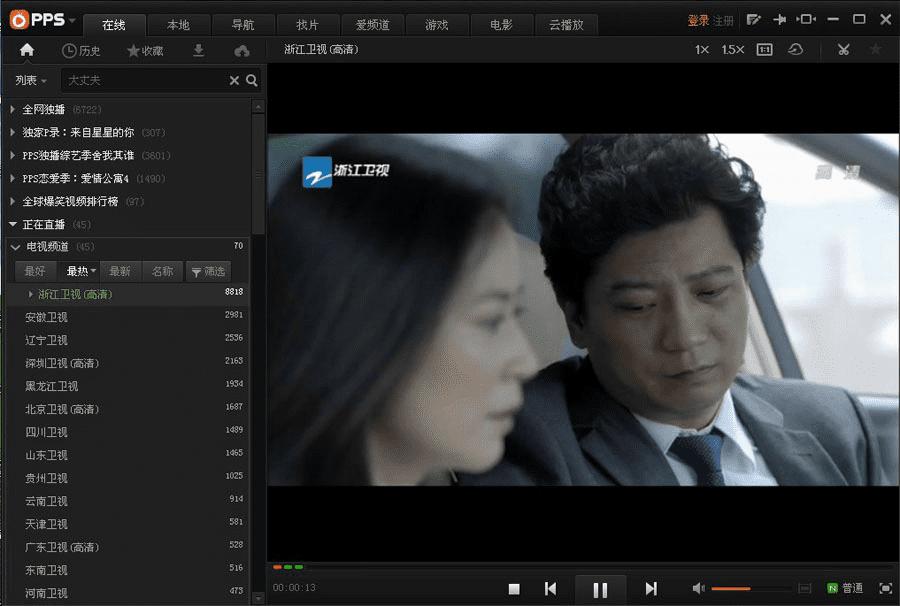Open the favorites list

point(145,51)
